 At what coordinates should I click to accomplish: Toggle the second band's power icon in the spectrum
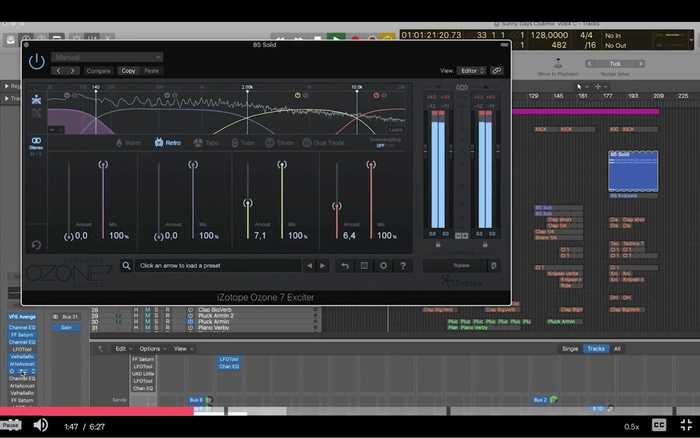[167, 96]
